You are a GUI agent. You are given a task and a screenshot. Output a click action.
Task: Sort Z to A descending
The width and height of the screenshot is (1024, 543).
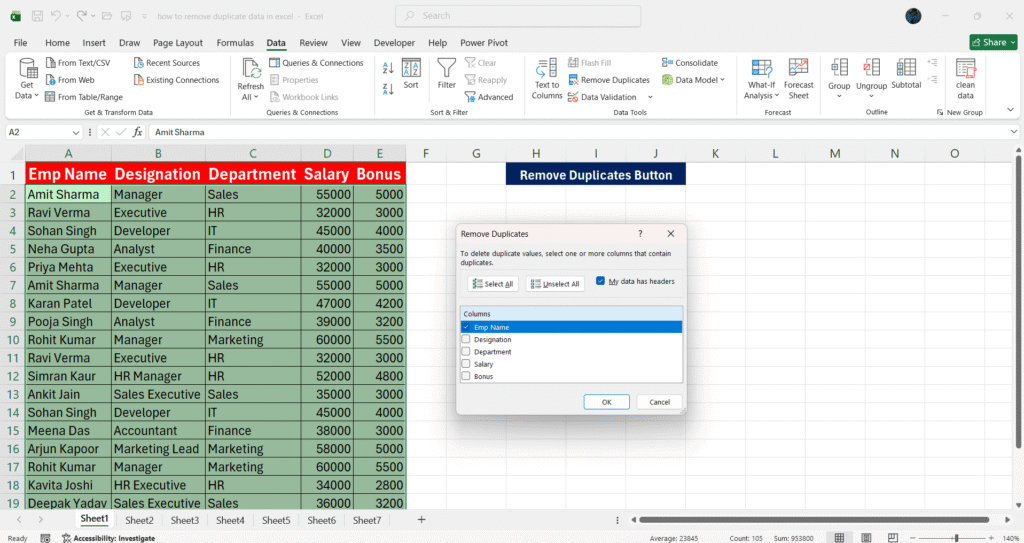pos(388,89)
